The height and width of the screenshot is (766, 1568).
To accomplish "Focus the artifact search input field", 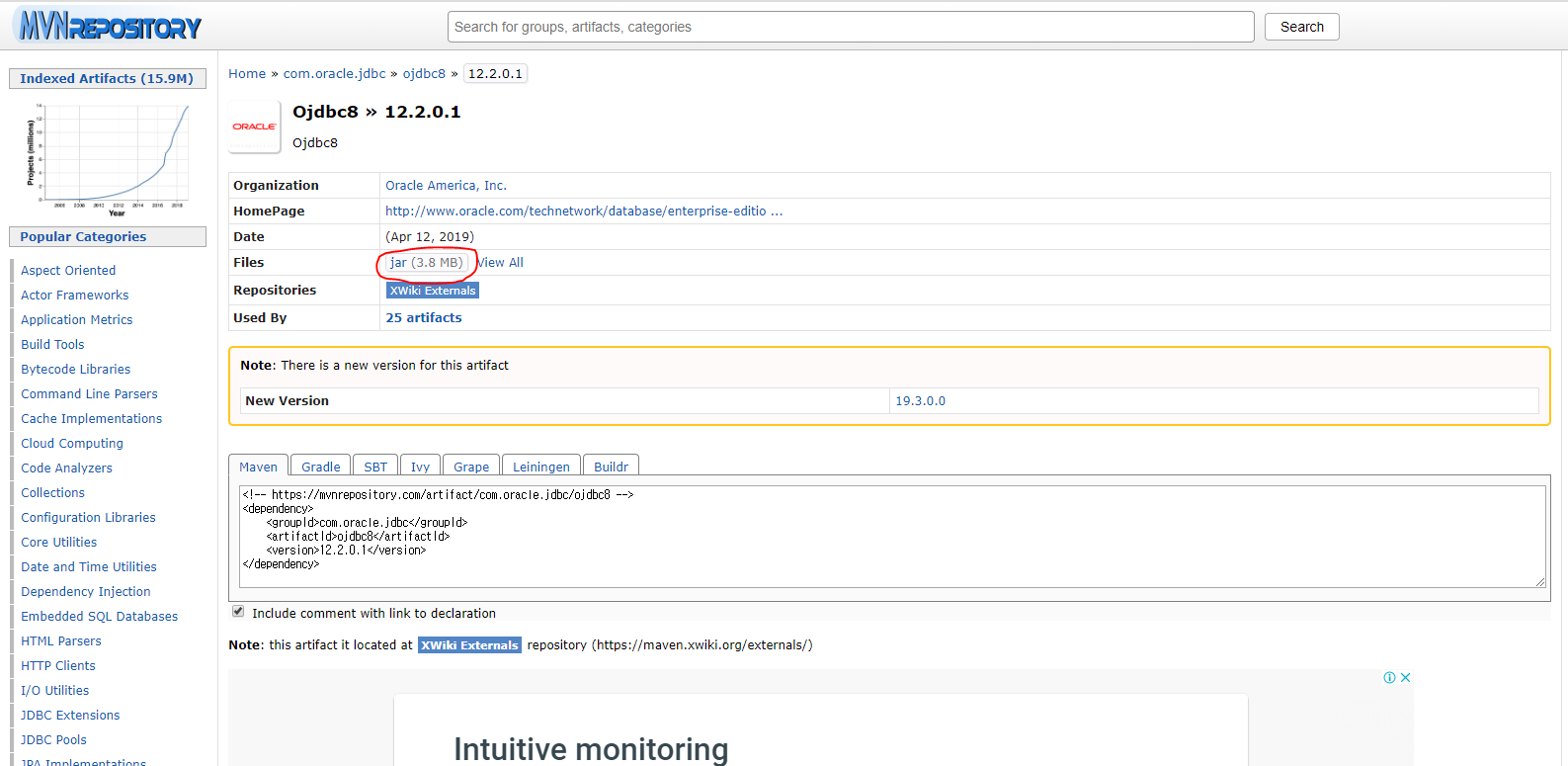I will tap(851, 27).
